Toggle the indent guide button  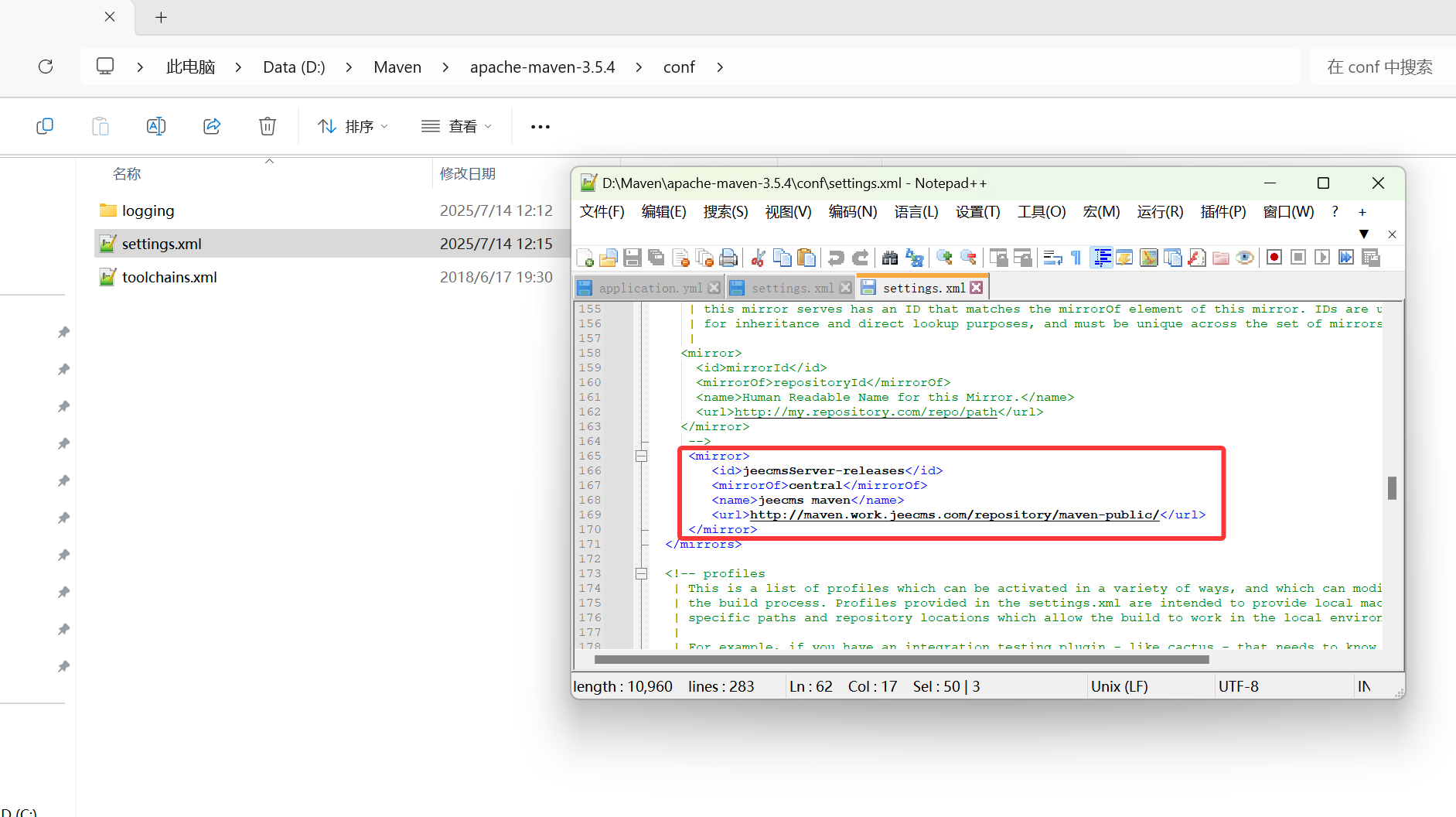1102,258
